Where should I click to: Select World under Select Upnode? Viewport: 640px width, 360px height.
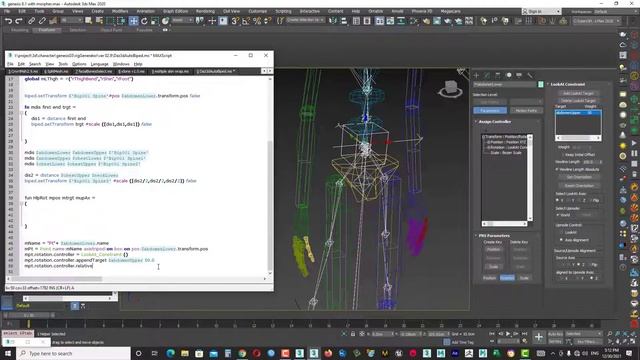coord(558,215)
